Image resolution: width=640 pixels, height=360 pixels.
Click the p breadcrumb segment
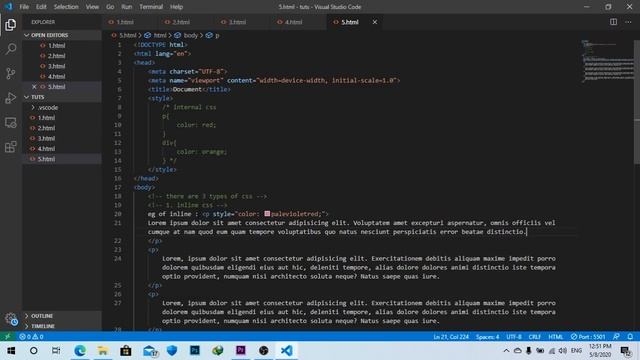(213, 36)
